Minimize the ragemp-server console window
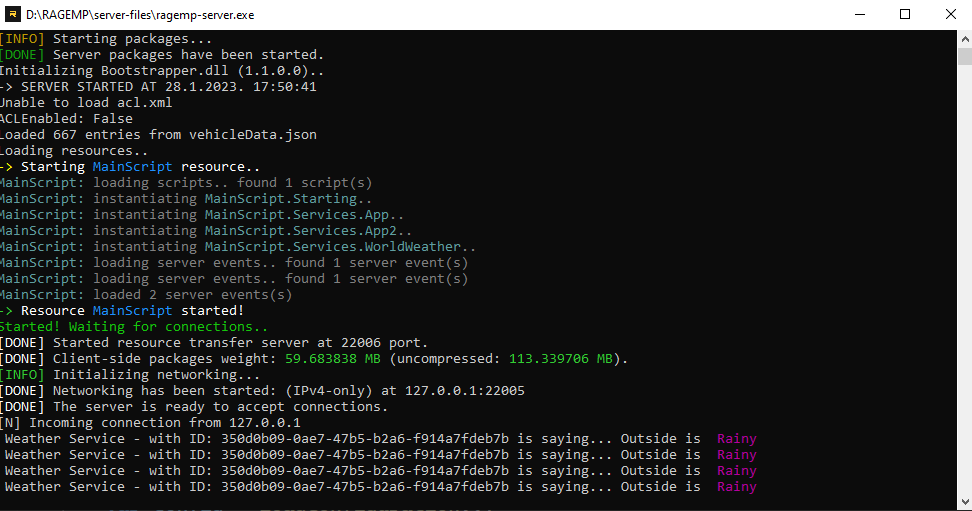This screenshot has height=511, width=972. coord(860,14)
